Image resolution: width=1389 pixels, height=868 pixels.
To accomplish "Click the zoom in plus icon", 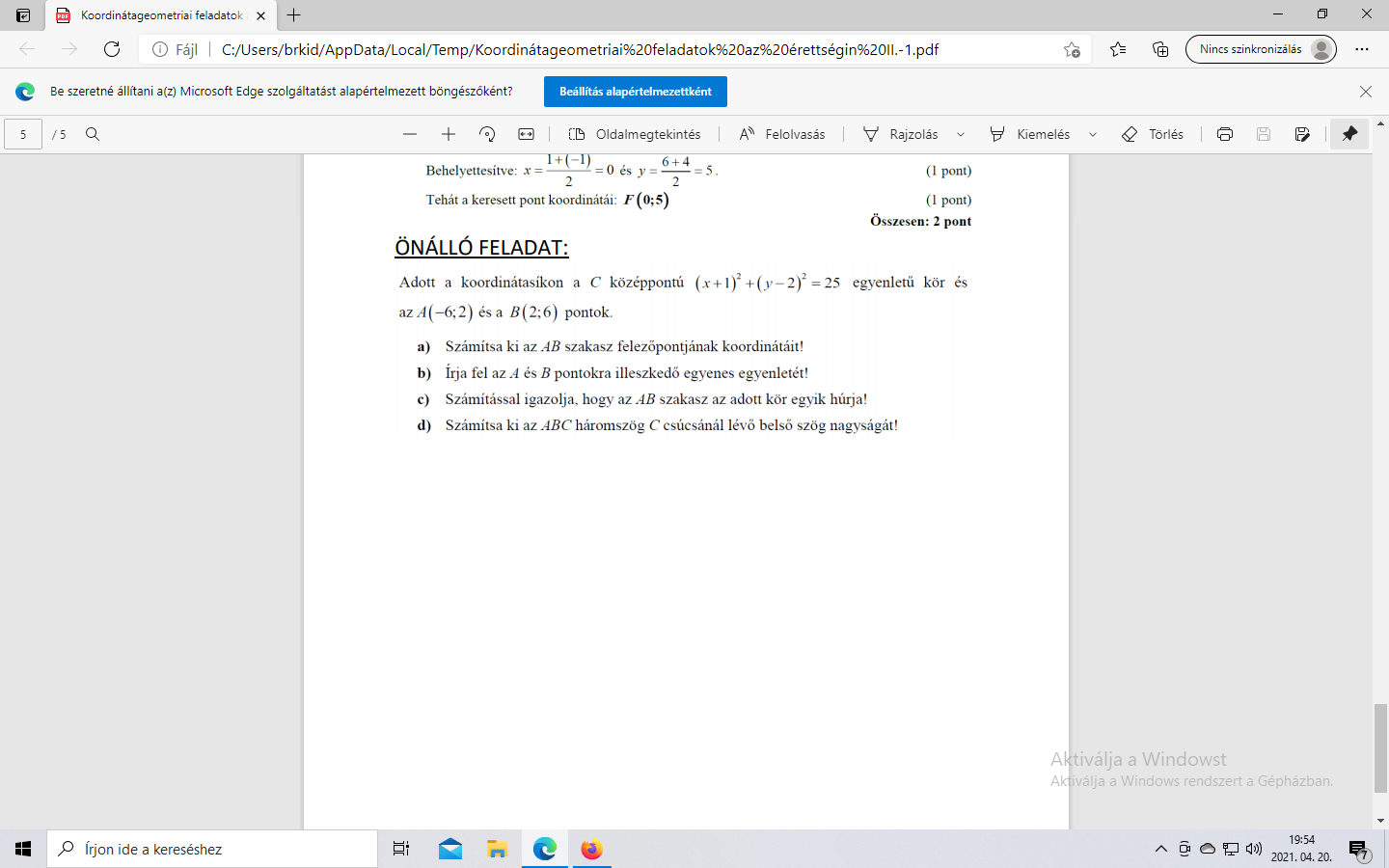I will 449,134.
